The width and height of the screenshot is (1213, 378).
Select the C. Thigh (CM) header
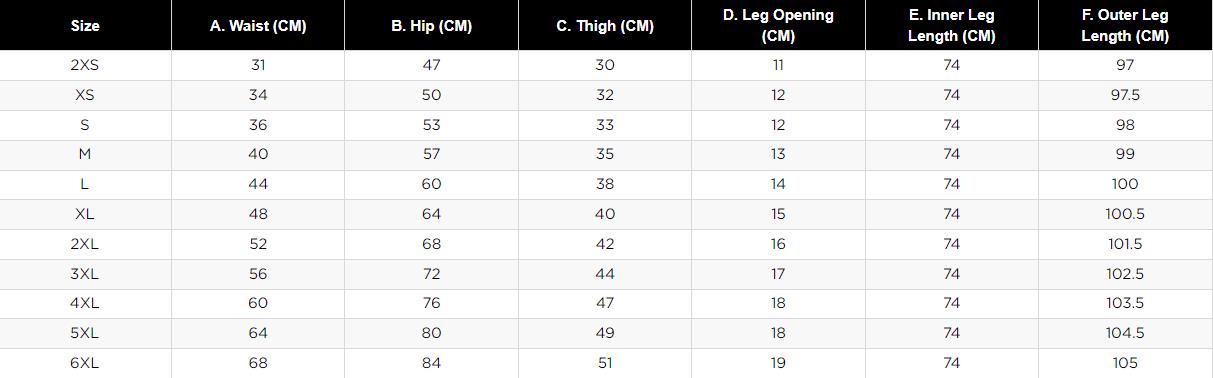click(605, 26)
